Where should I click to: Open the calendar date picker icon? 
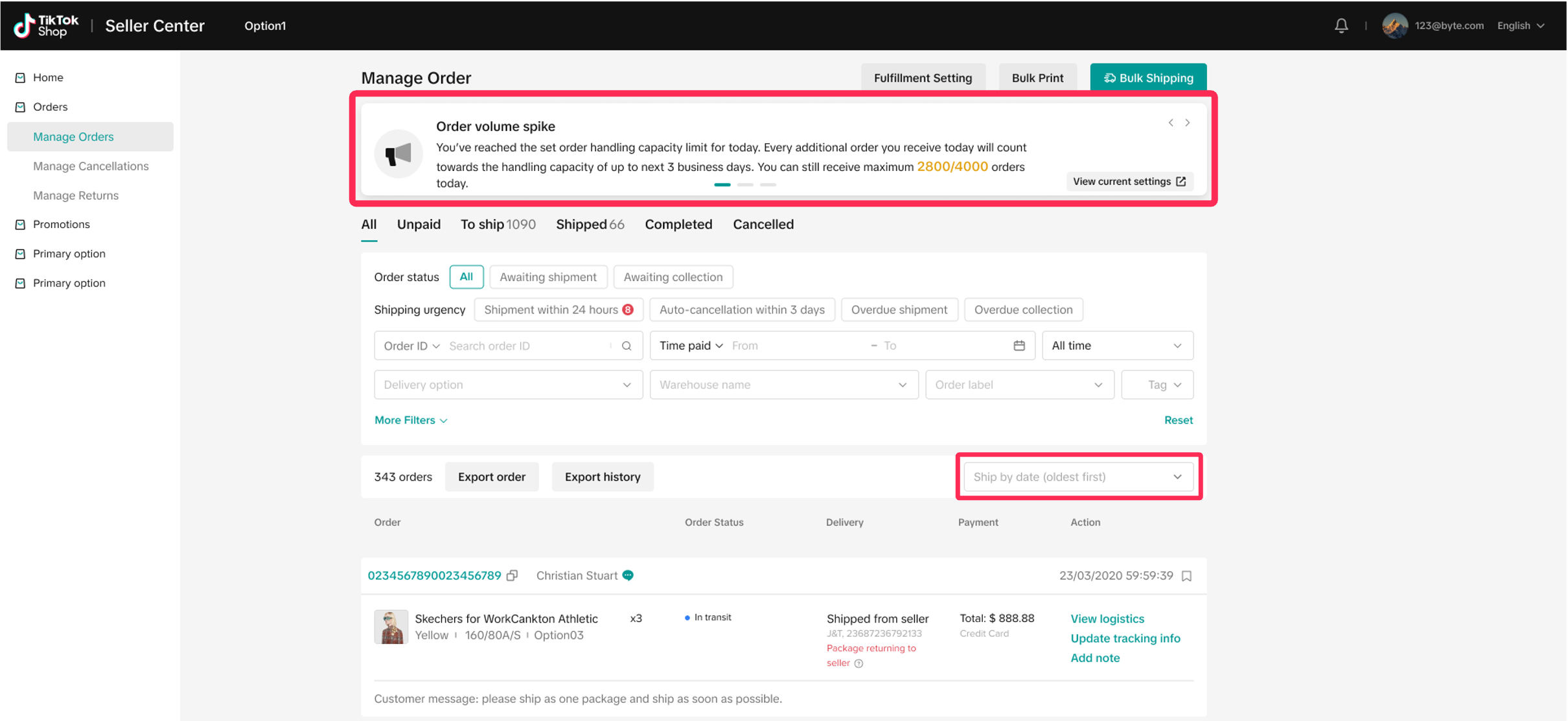tap(1019, 346)
